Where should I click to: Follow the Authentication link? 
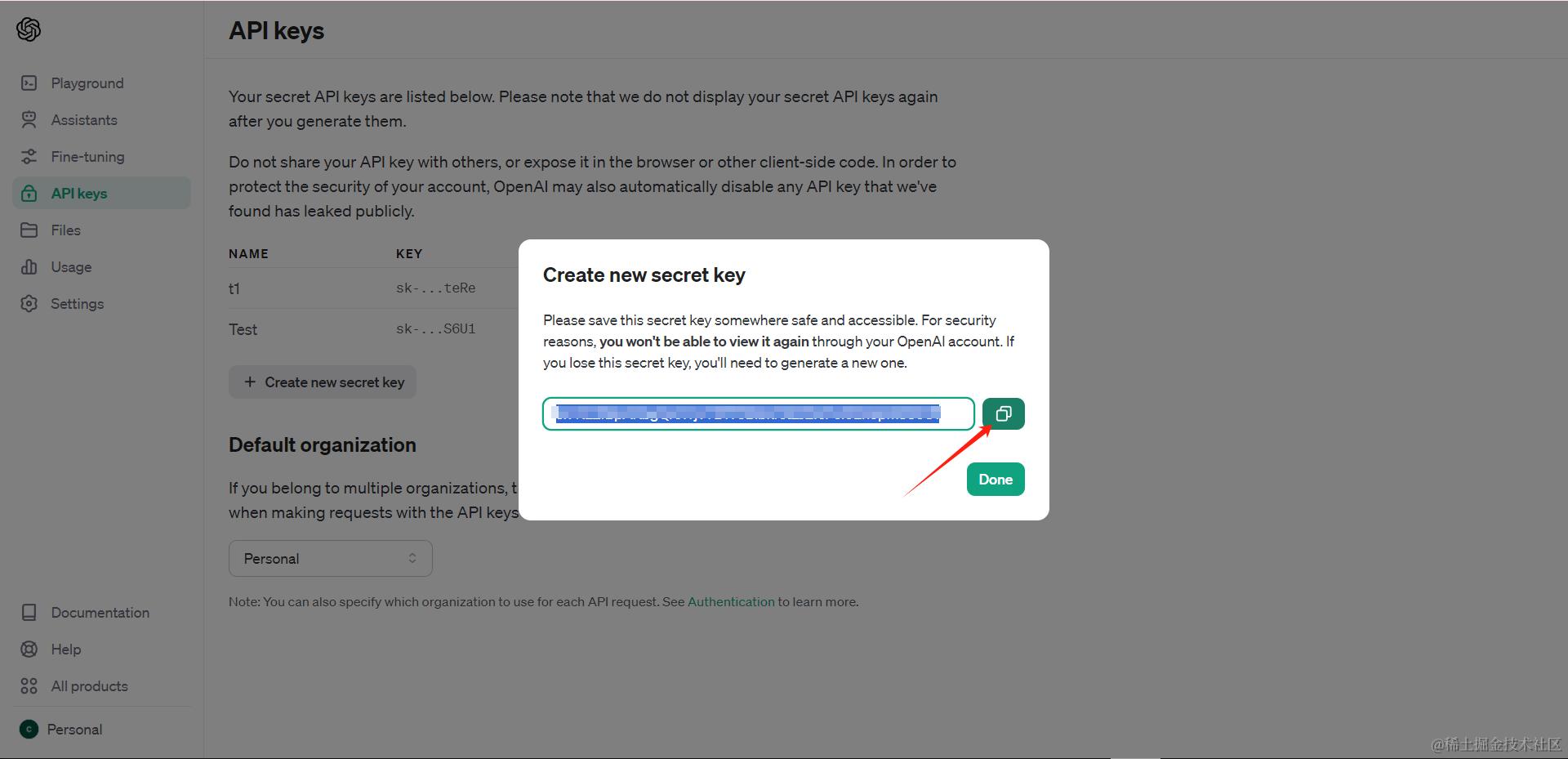(731, 602)
